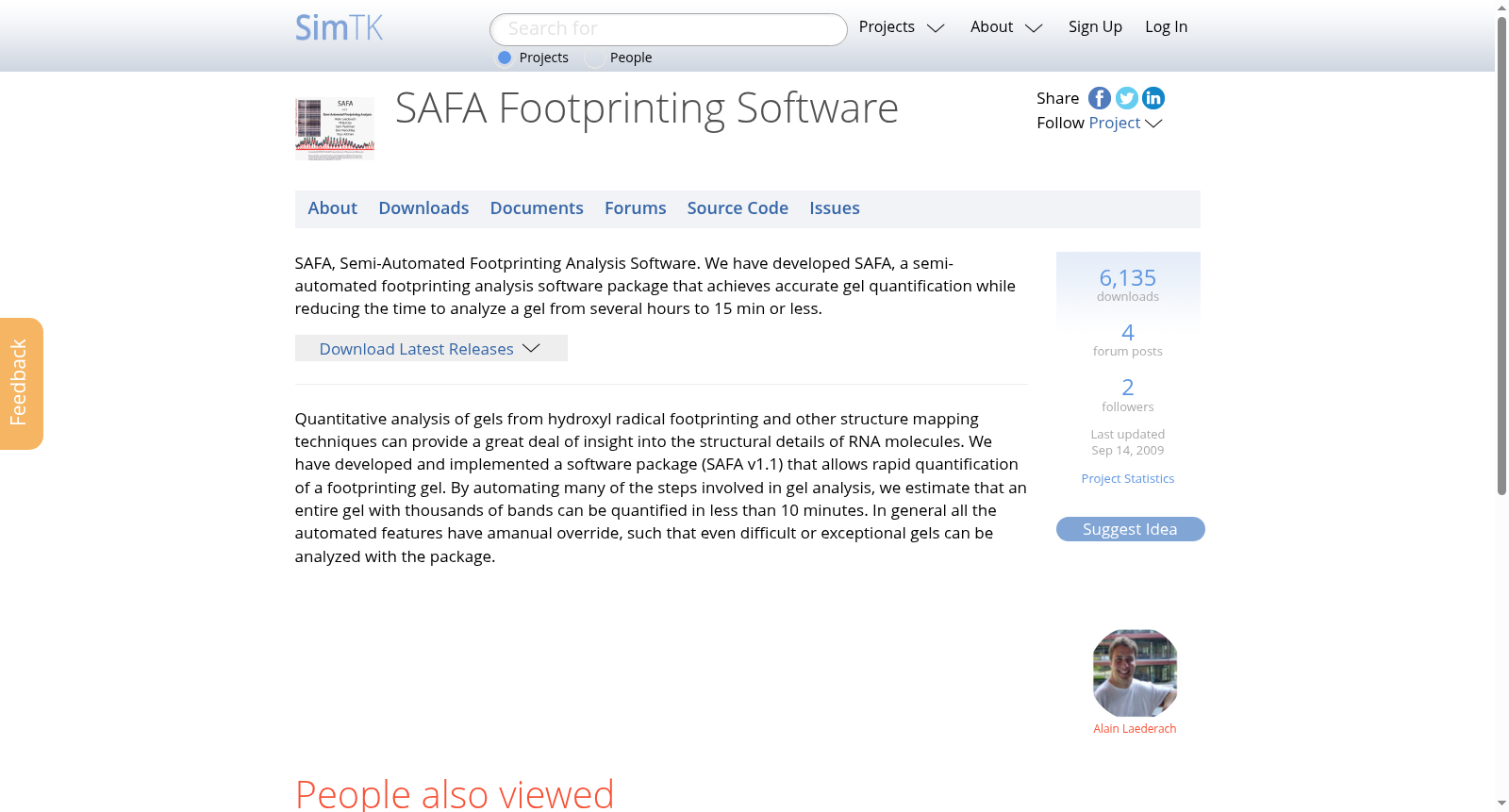
Task: Go to the Documents tab
Action: pos(537,208)
